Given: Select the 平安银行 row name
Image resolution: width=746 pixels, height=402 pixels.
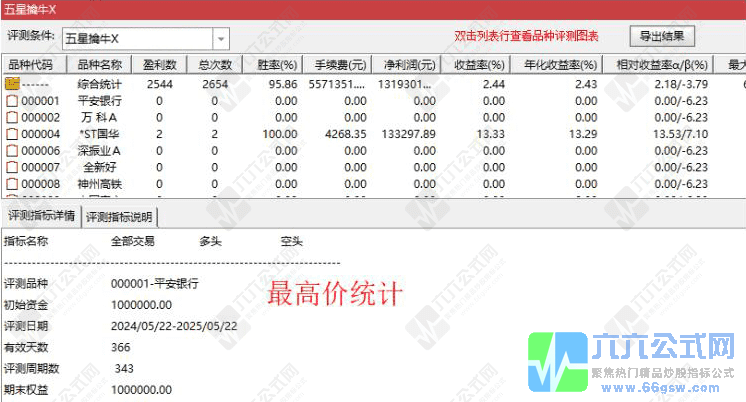Looking at the screenshot, I should tap(100, 101).
